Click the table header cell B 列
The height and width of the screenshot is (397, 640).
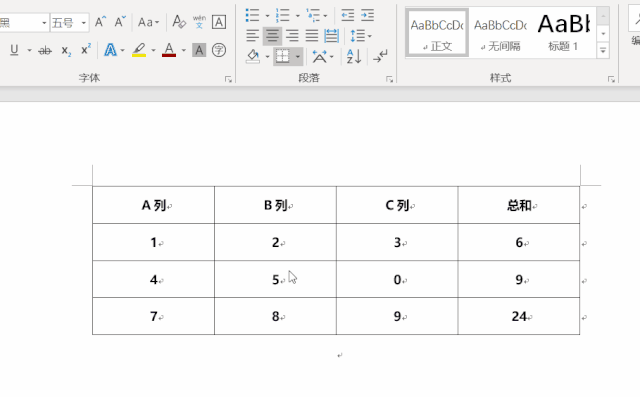[x=276, y=205]
